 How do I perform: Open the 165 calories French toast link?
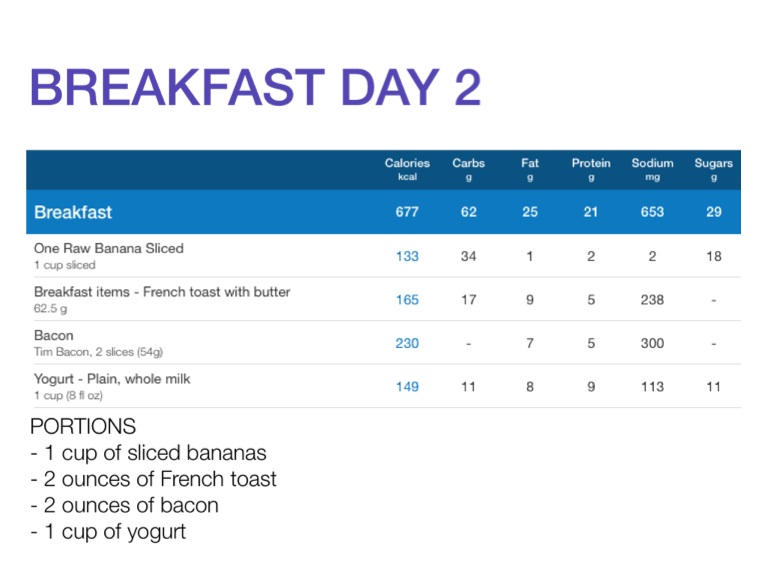coord(407,299)
